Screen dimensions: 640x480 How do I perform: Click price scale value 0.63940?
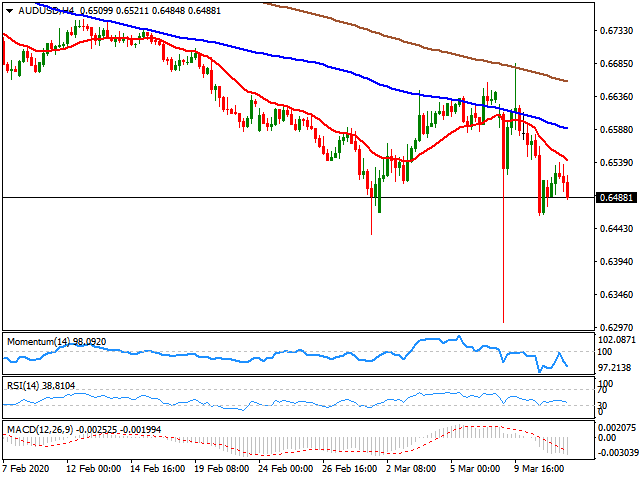tap(616, 262)
